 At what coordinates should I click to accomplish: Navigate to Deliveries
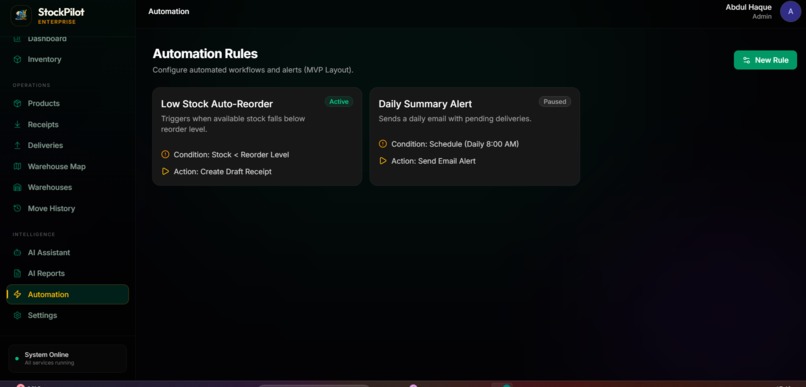pyautogui.click(x=67, y=146)
